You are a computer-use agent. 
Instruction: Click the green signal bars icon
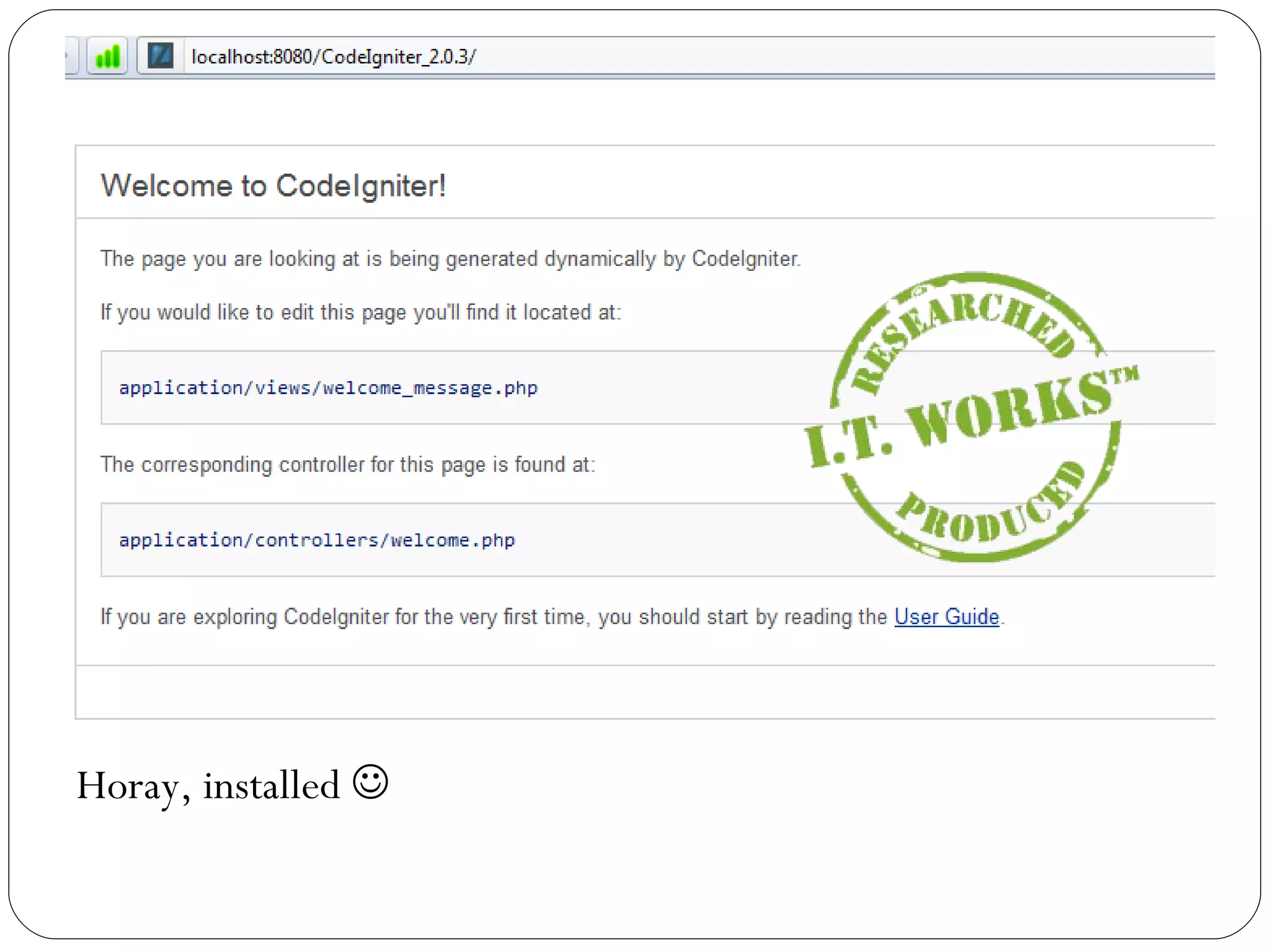pos(107,56)
